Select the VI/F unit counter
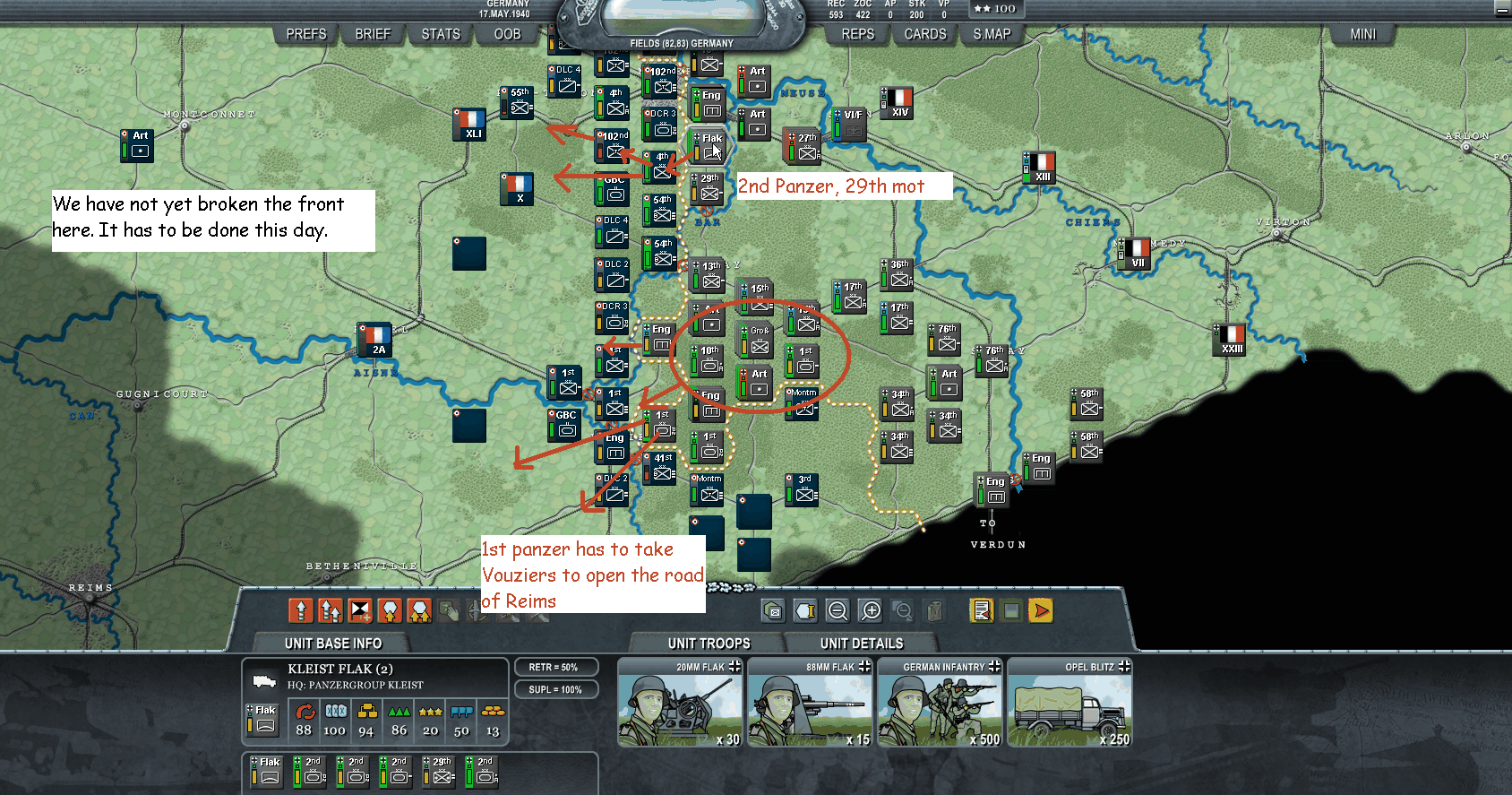1512x795 pixels. tap(849, 125)
